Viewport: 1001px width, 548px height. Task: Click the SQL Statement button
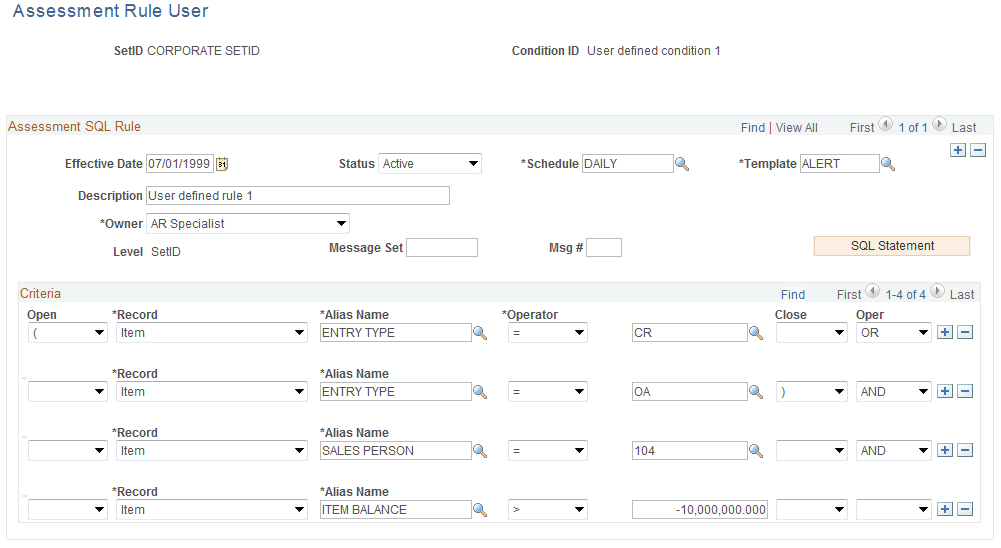point(892,246)
